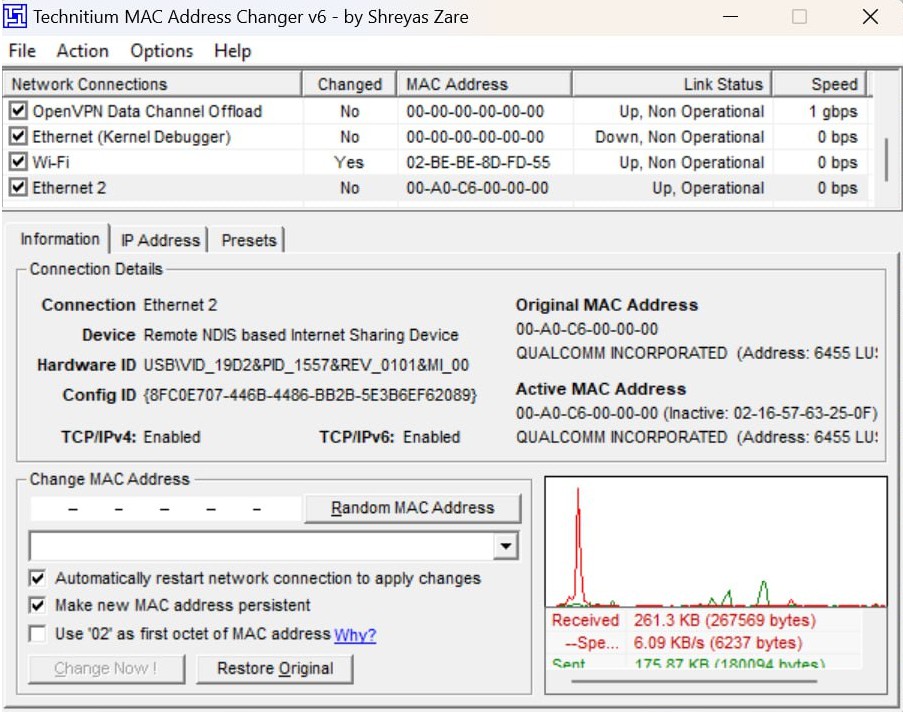Switch to the Presets tab

click(249, 240)
